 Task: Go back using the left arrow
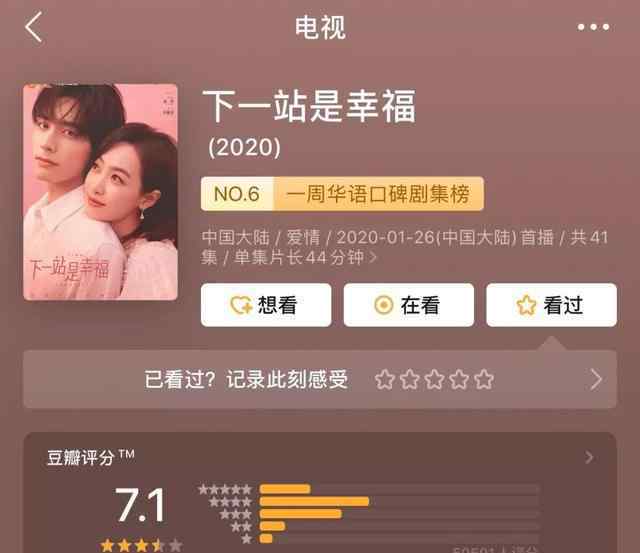coord(33,27)
